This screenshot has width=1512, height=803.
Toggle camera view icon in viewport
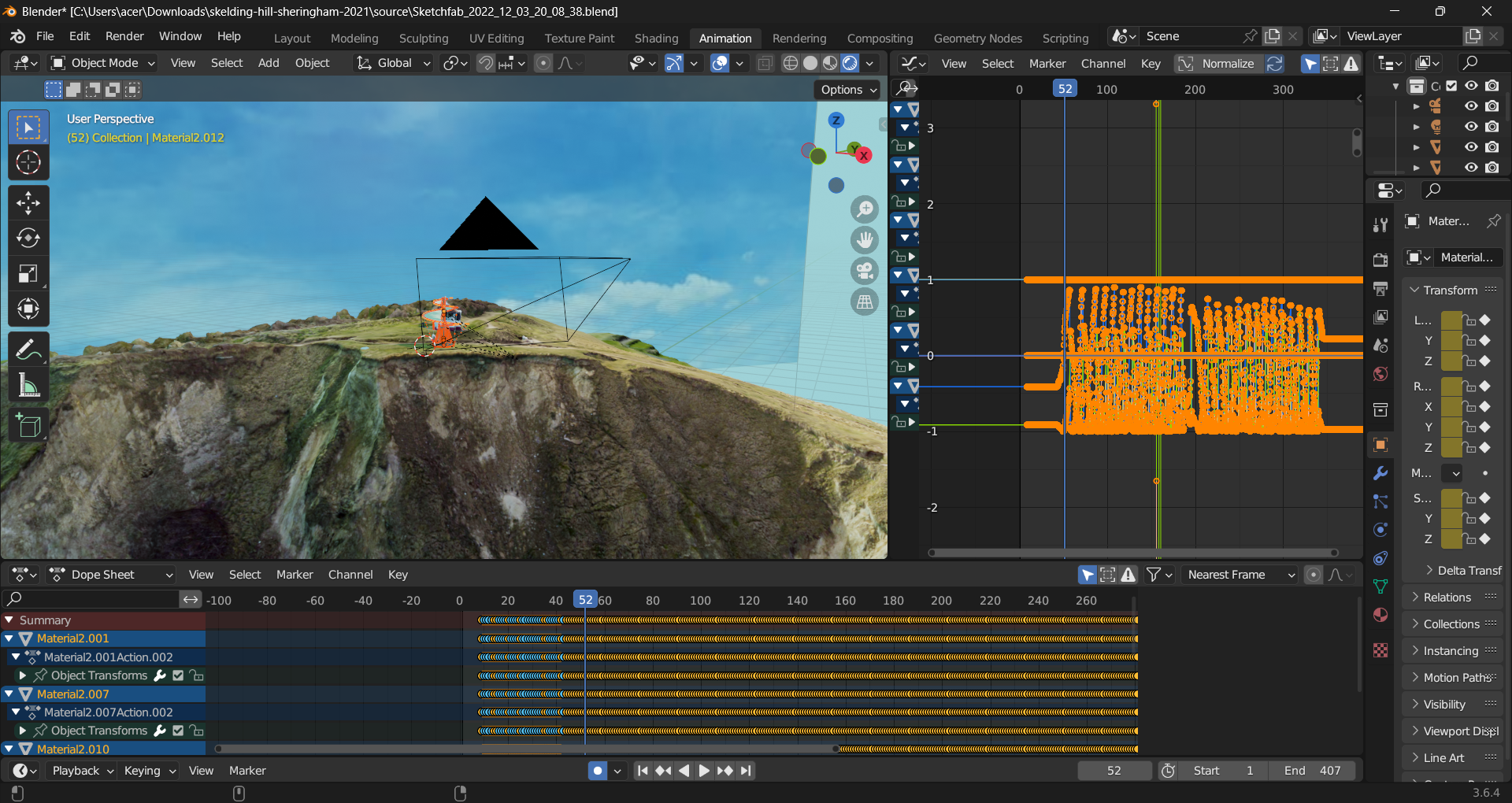coord(865,270)
